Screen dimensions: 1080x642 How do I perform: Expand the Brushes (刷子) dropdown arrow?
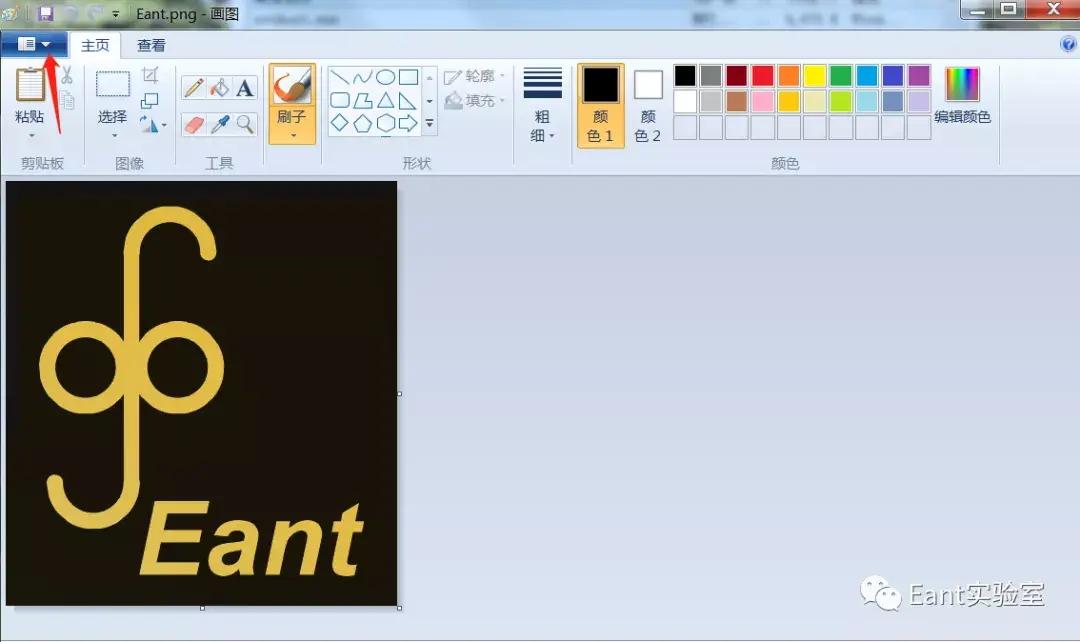tap(293, 136)
